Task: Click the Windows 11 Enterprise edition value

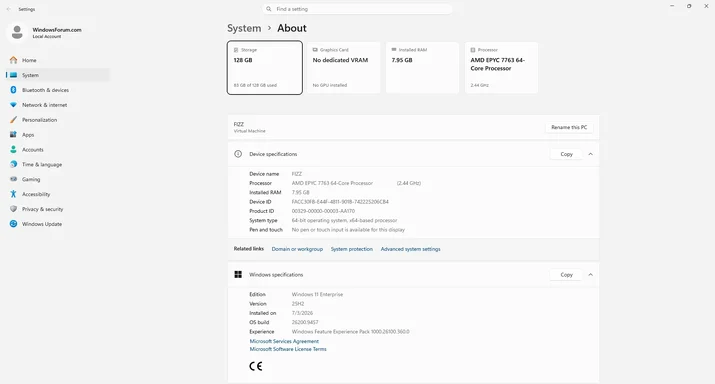Action: 317,295
